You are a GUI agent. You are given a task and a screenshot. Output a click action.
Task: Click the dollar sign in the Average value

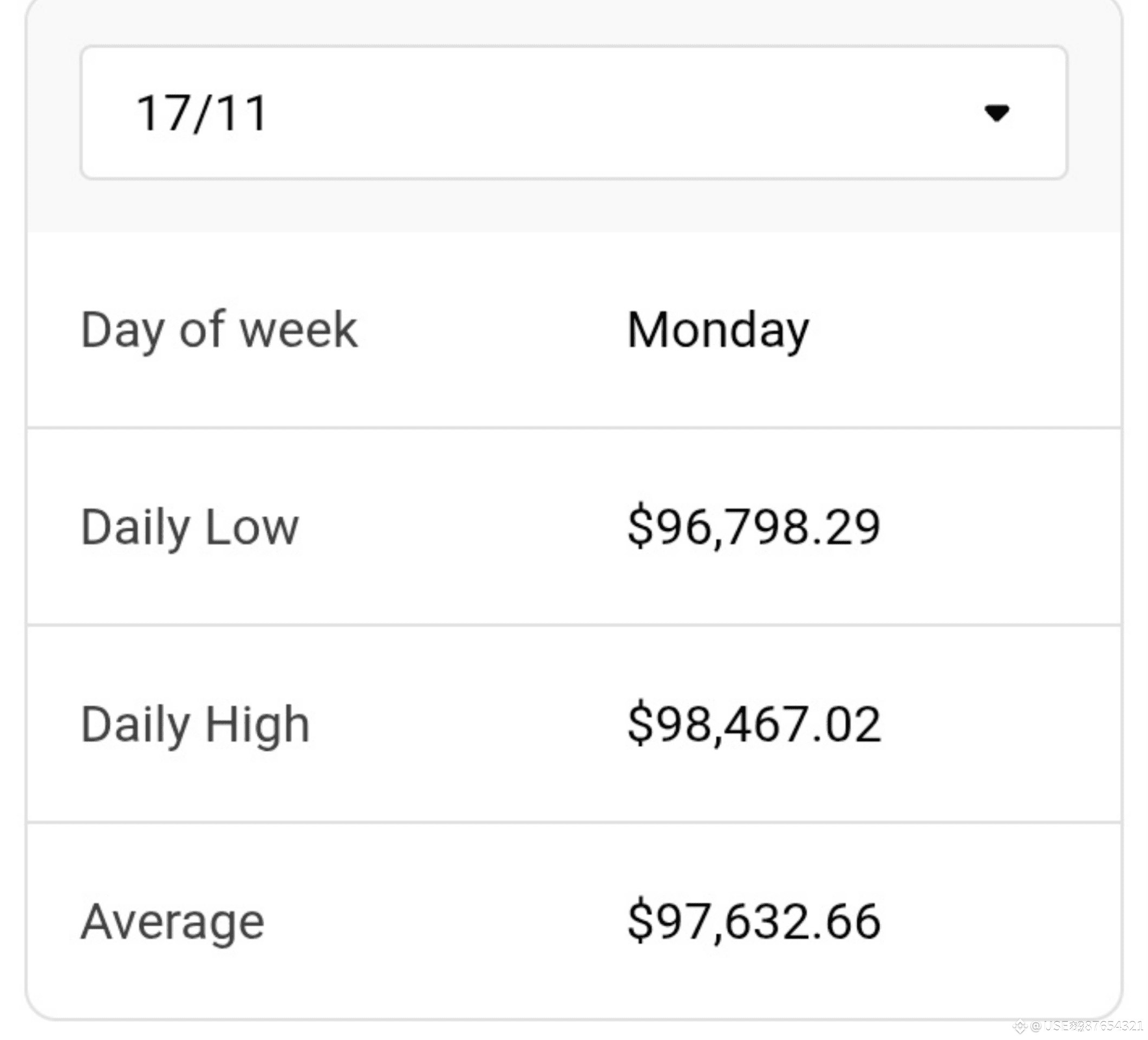[x=640, y=922]
